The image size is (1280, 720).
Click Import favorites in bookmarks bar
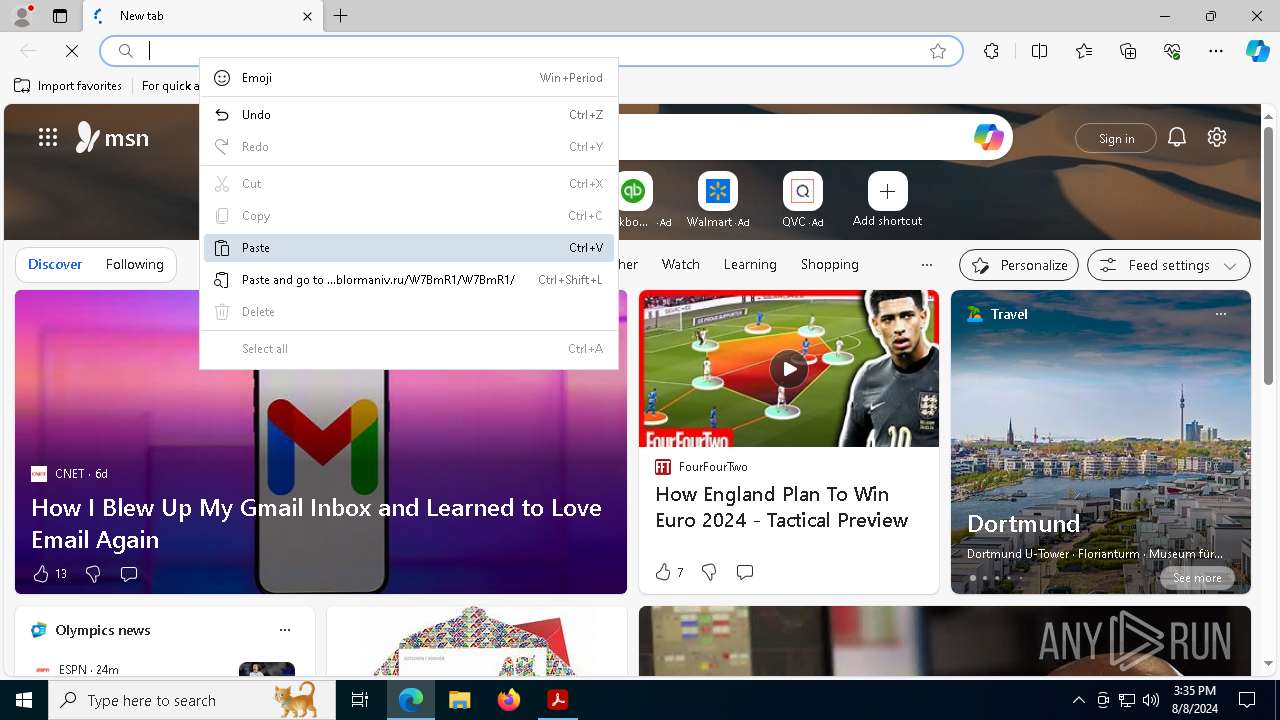click(x=68, y=86)
